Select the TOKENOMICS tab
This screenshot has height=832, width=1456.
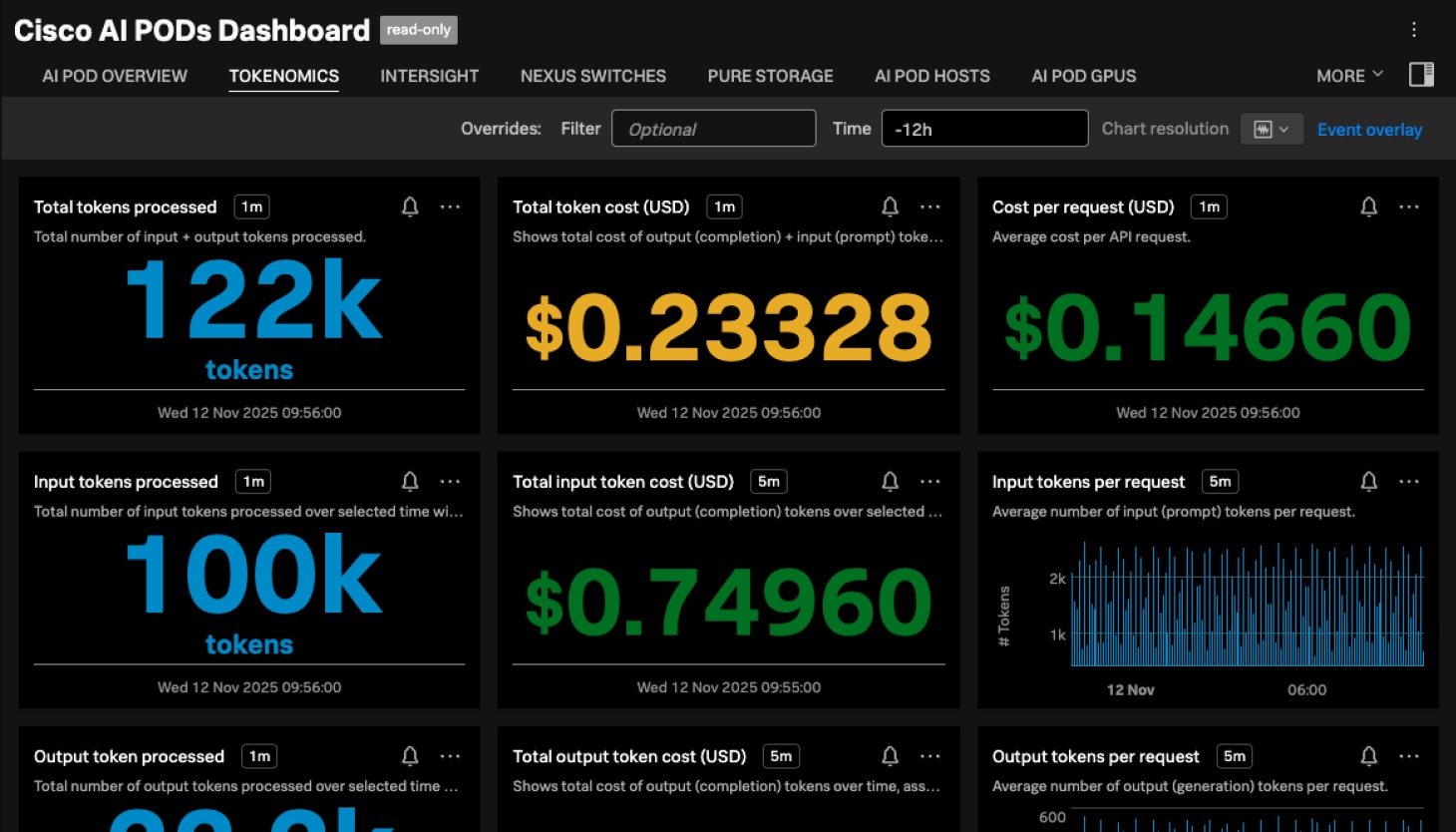[x=284, y=76]
